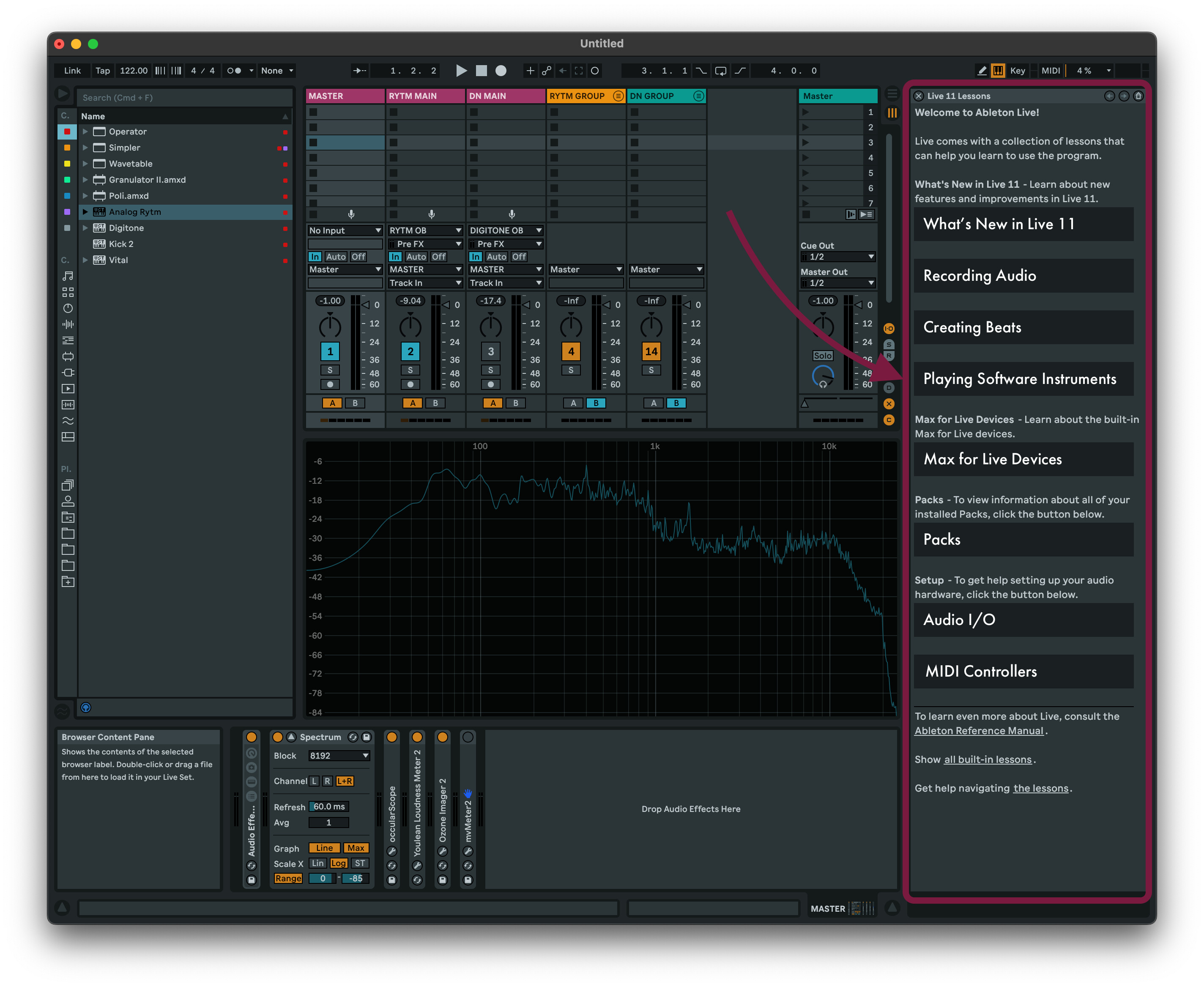This screenshot has height=987, width=1204.
Task: Select Spectrum channel L button
Action: 314,781
